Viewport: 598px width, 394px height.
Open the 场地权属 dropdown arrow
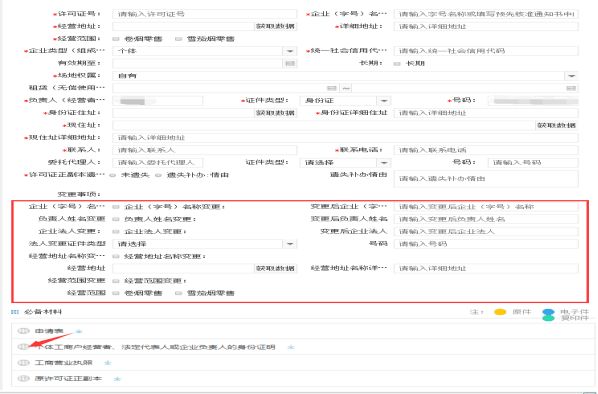pyautogui.click(x=571, y=76)
